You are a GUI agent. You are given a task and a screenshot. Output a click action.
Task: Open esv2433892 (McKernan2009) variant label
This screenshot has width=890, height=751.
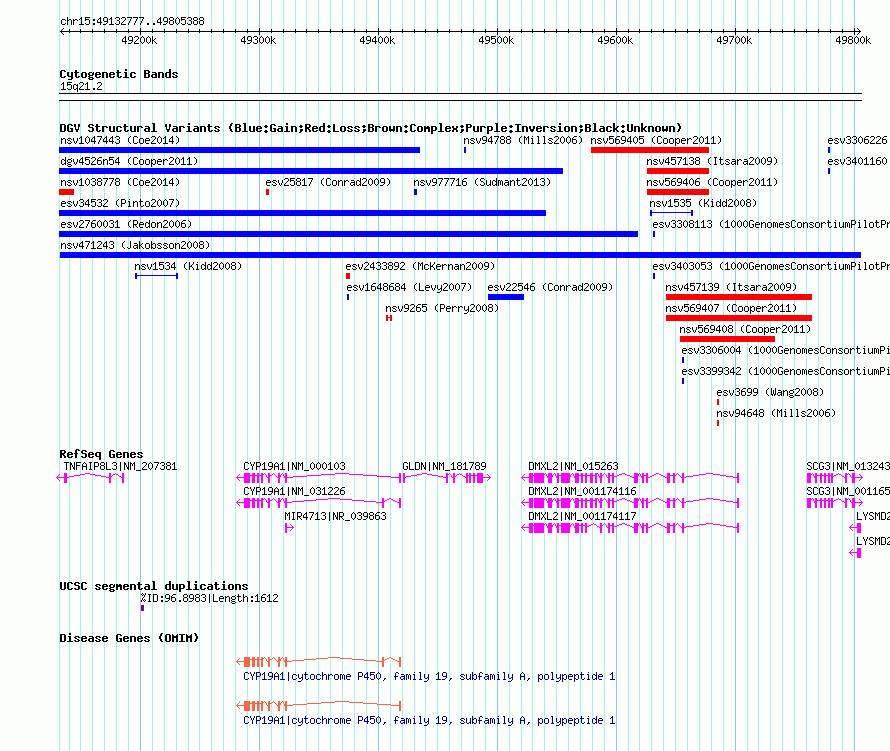[x=420, y=266]
